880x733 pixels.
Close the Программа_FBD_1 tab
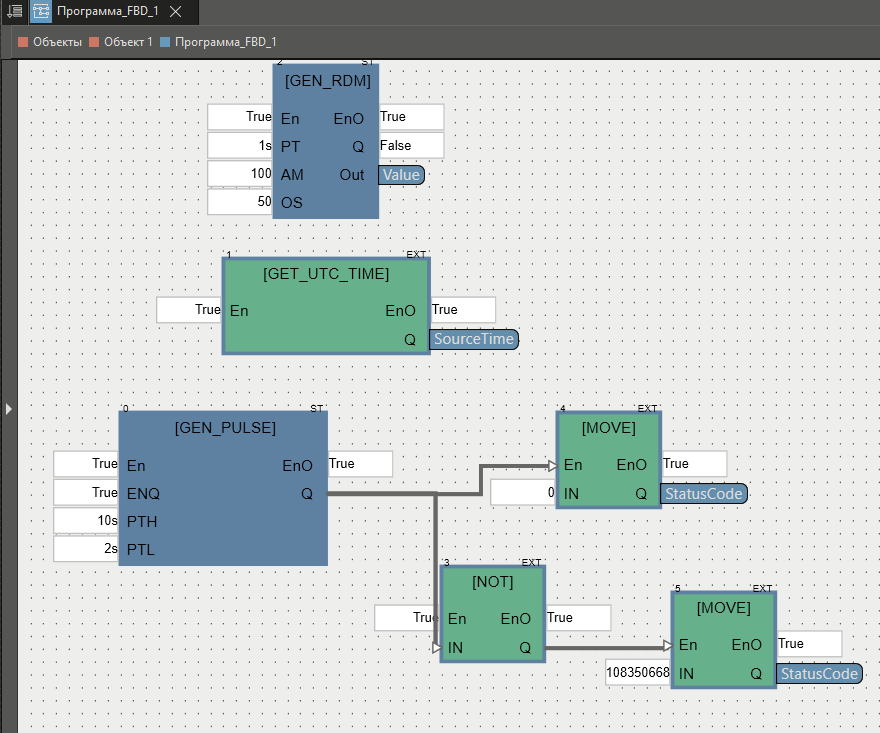175,12
